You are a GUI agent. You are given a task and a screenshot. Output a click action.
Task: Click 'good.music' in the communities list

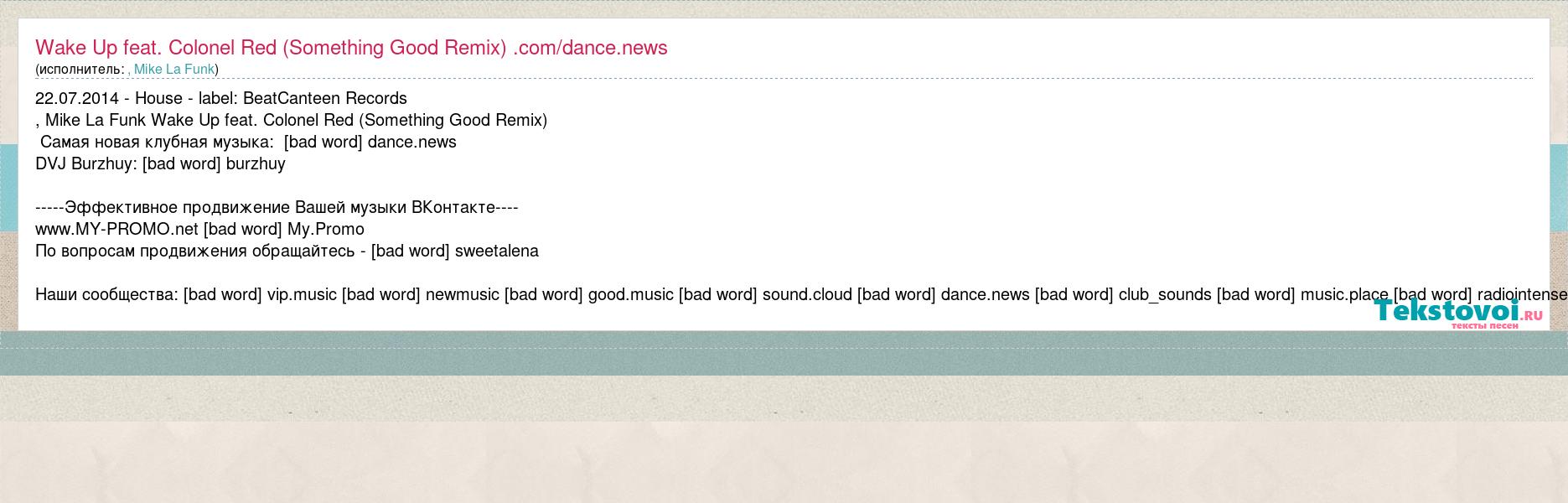[631, 294]
